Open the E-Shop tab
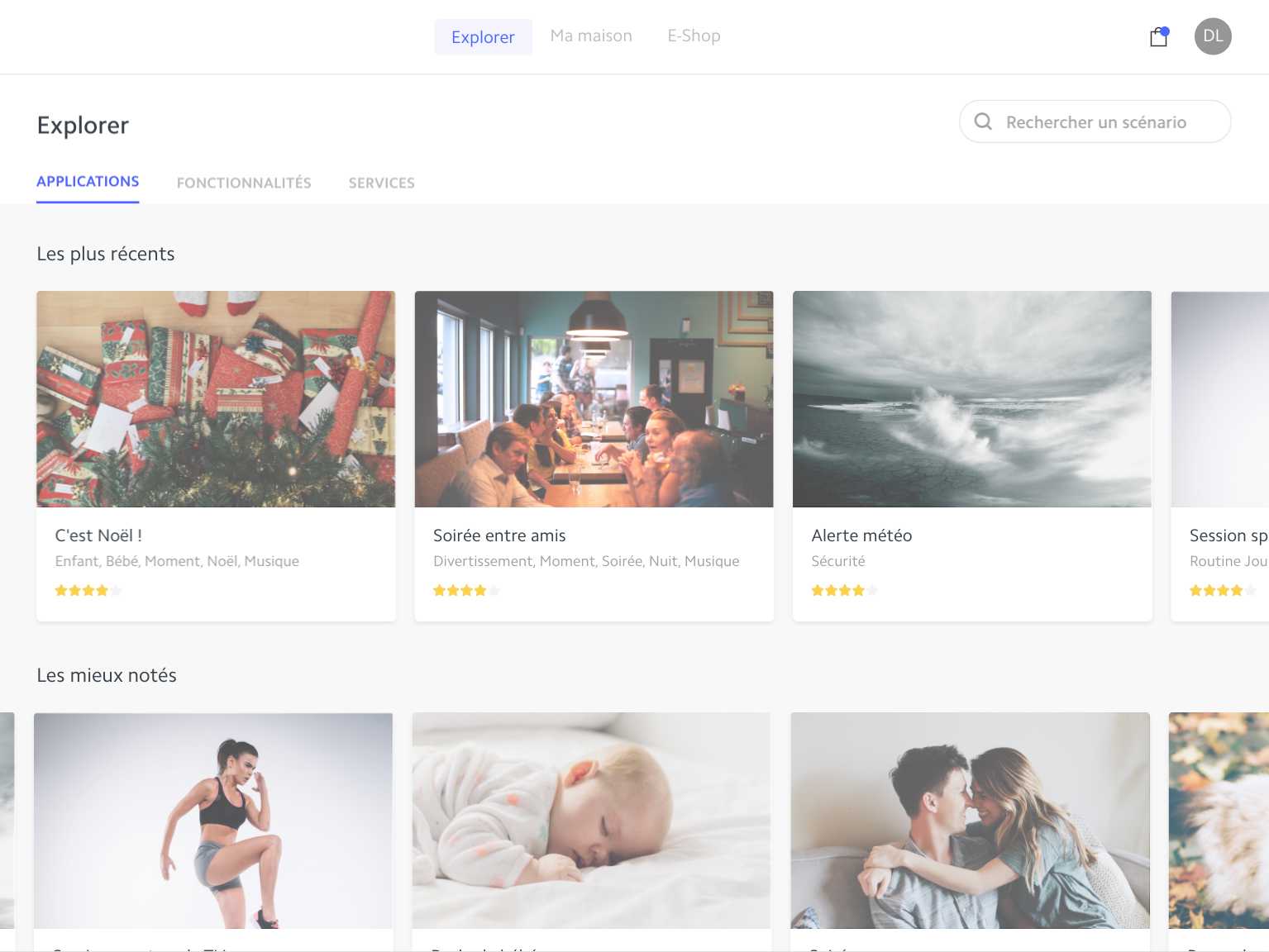 tap(694, 36)
